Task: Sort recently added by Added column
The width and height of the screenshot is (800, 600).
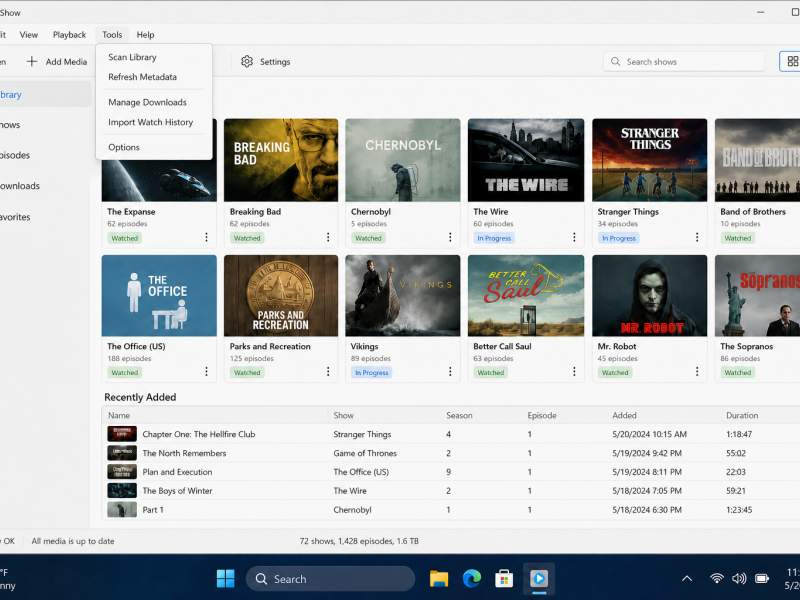Action: (624, 415)
